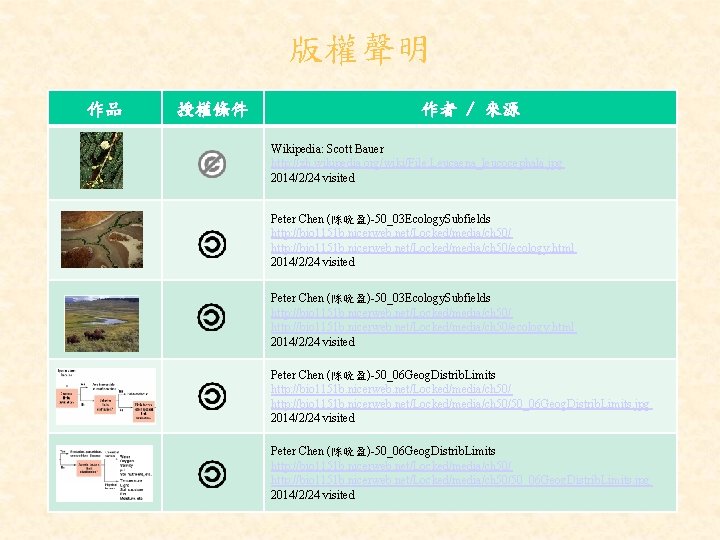Open the flowchart thumbnail with three pink boxes
This screenshot has width=720, height=540.
[x=106, y=396]
